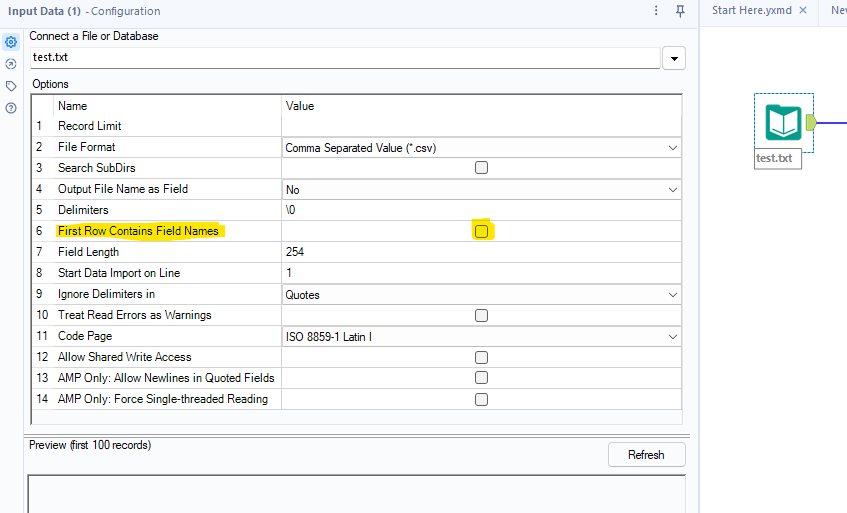847x513 pixels.
Task: Click the Refresh preview button
Action: coord(646,455)
